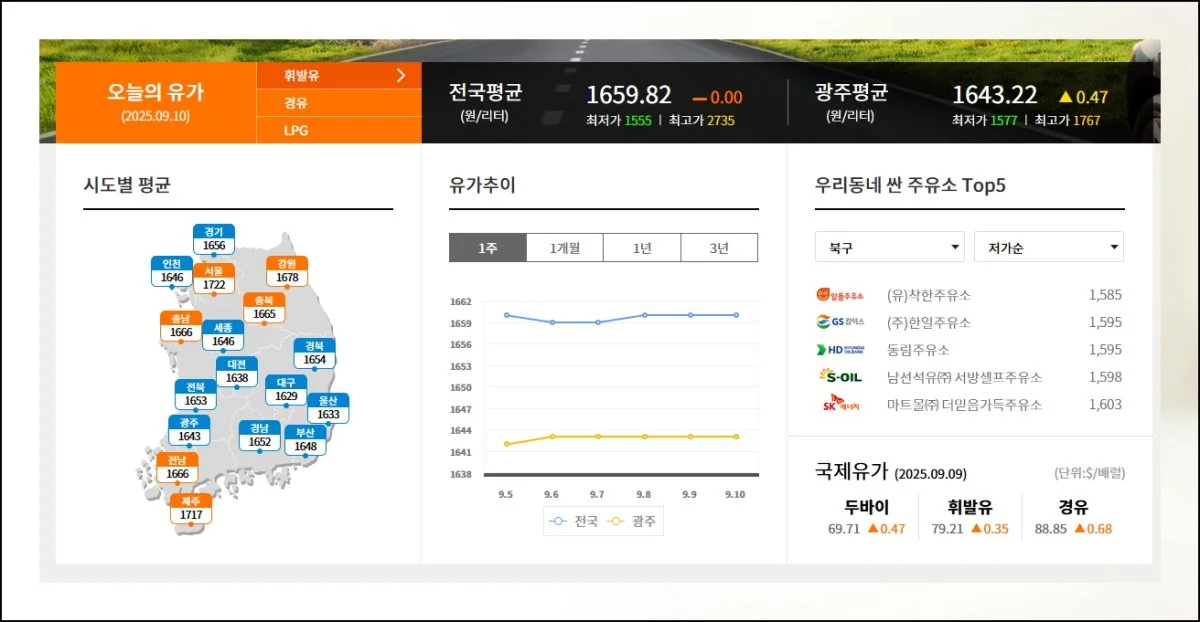This screenshot has height=622, width=1200.
Task: Open the (유)착한주유소 station link
Action: pos(928,295)
